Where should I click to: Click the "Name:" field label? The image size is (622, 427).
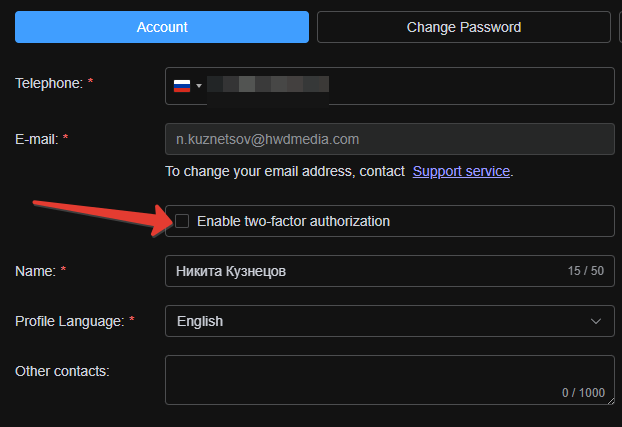click(35, 271)
